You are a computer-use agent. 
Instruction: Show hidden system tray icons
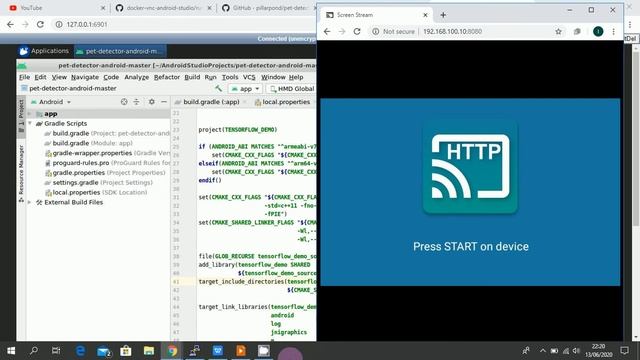[542, 351]
